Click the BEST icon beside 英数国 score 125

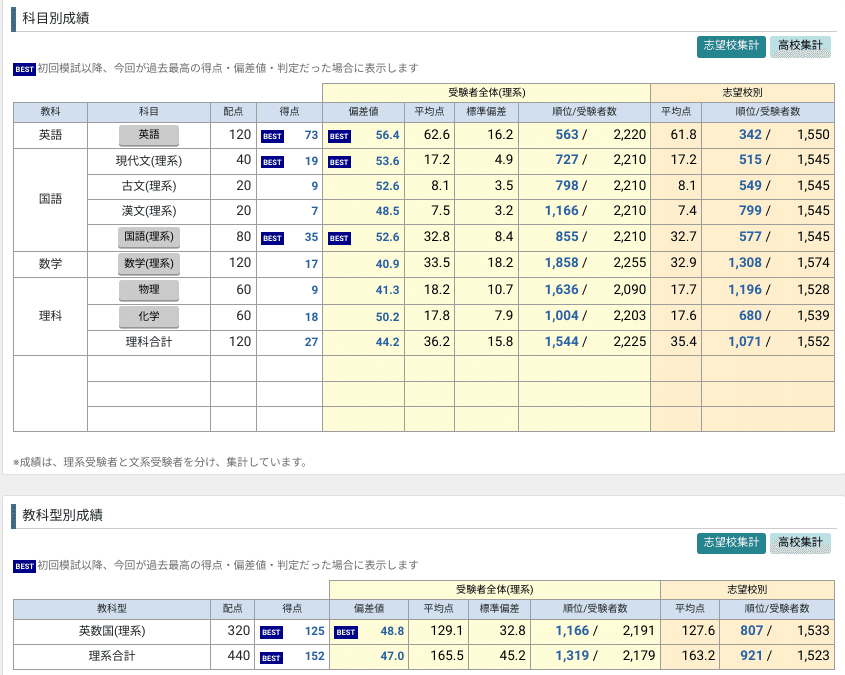coord(271,632)
